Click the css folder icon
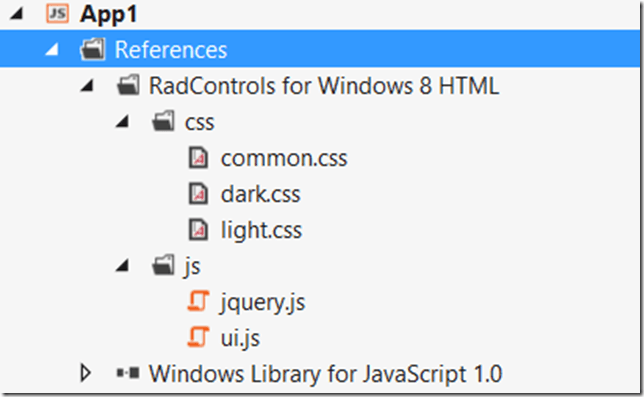This screenshot has width=644, height=397. coord(163,121)
